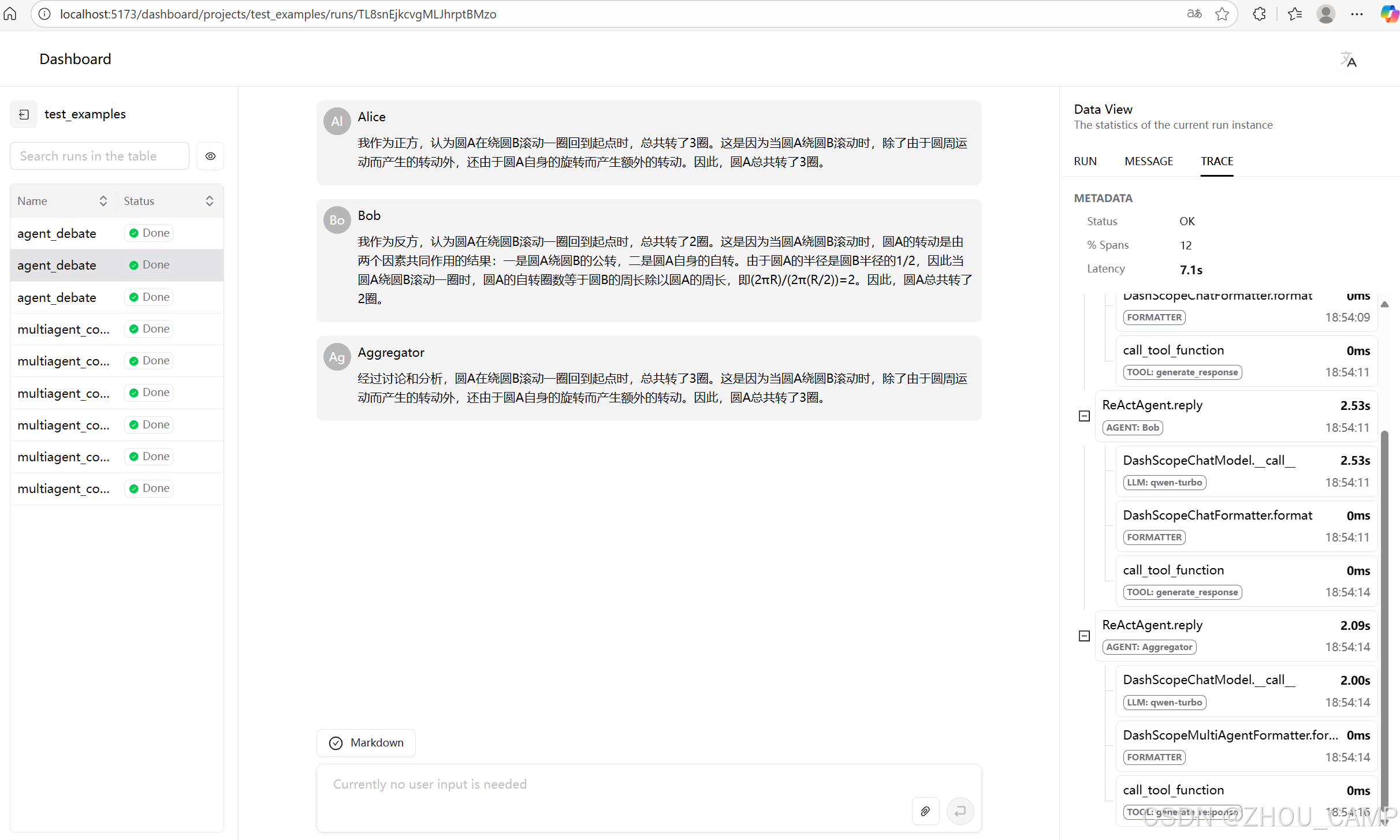
Task: Click the trace panel vertical scrollbar
Action: pyautogui.click(x=1384, y=624)
